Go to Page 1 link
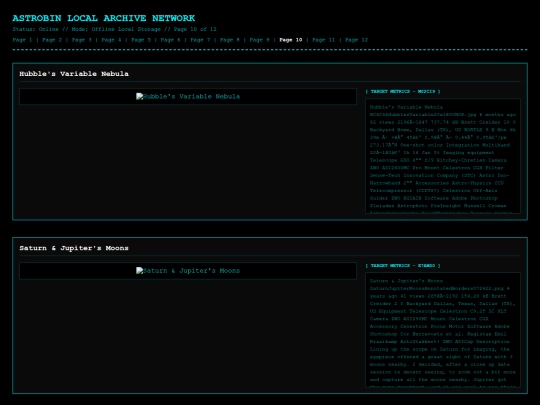Screen dimensions: 540x405 click(22, 40)
